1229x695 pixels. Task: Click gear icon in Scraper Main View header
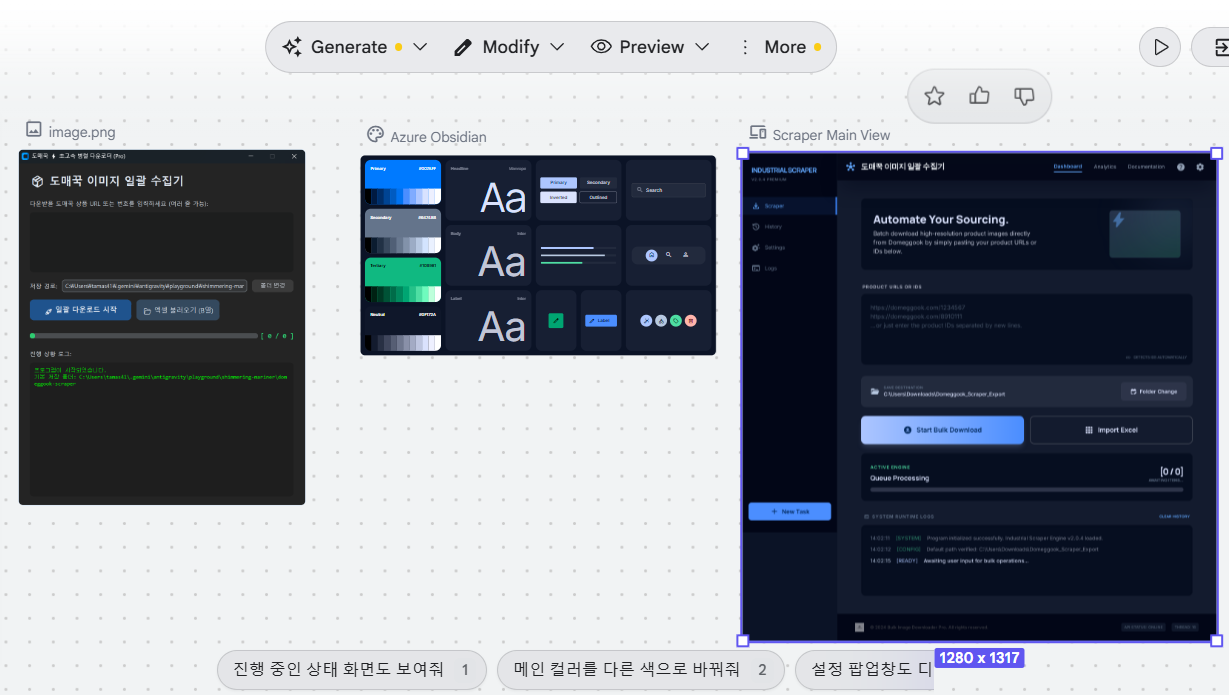point(1200,167)
